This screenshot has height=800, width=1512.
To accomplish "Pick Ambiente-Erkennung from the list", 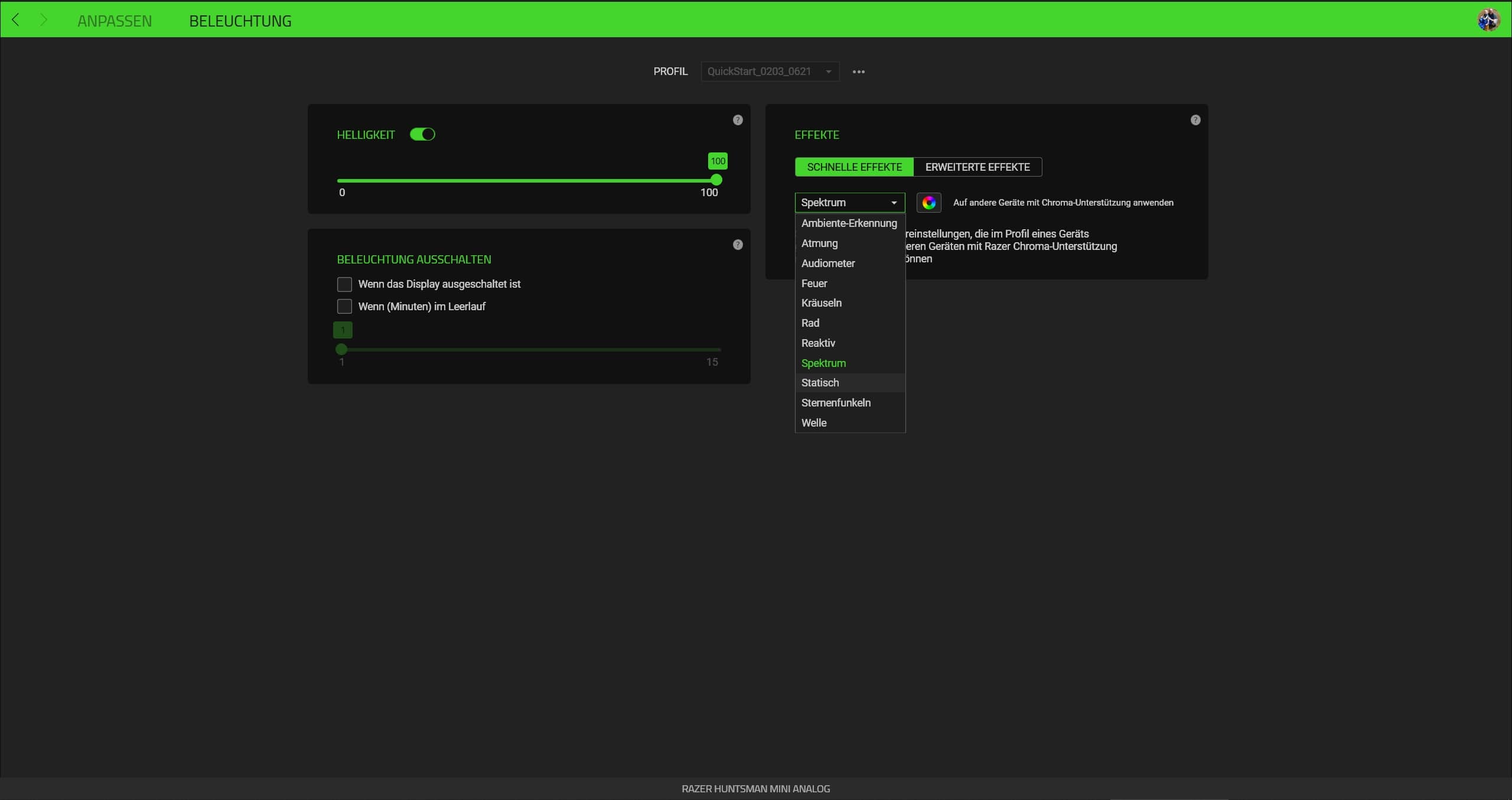I will coord(849,223).
